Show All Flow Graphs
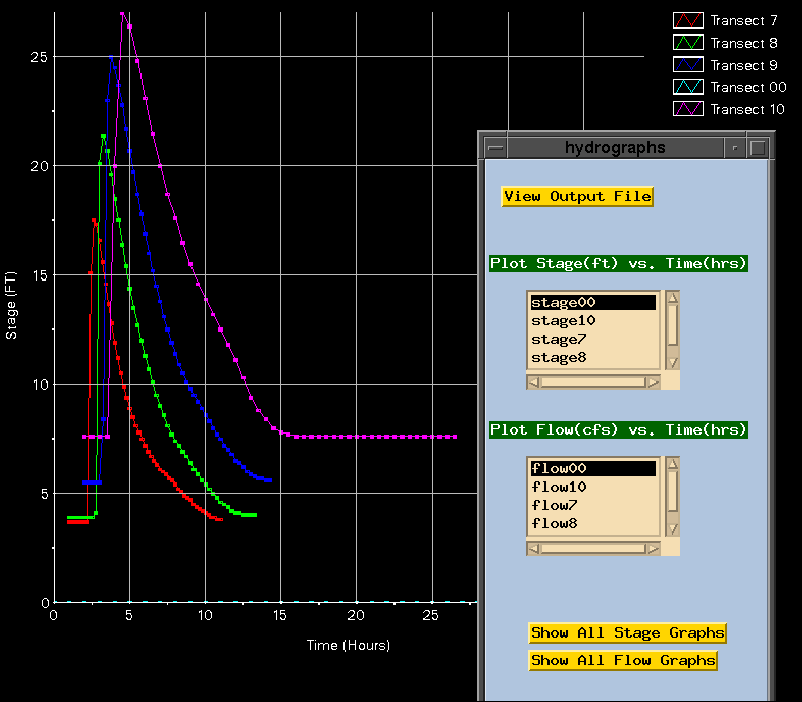The height and width of the screenshot is (702, 802). pos(623,660)
